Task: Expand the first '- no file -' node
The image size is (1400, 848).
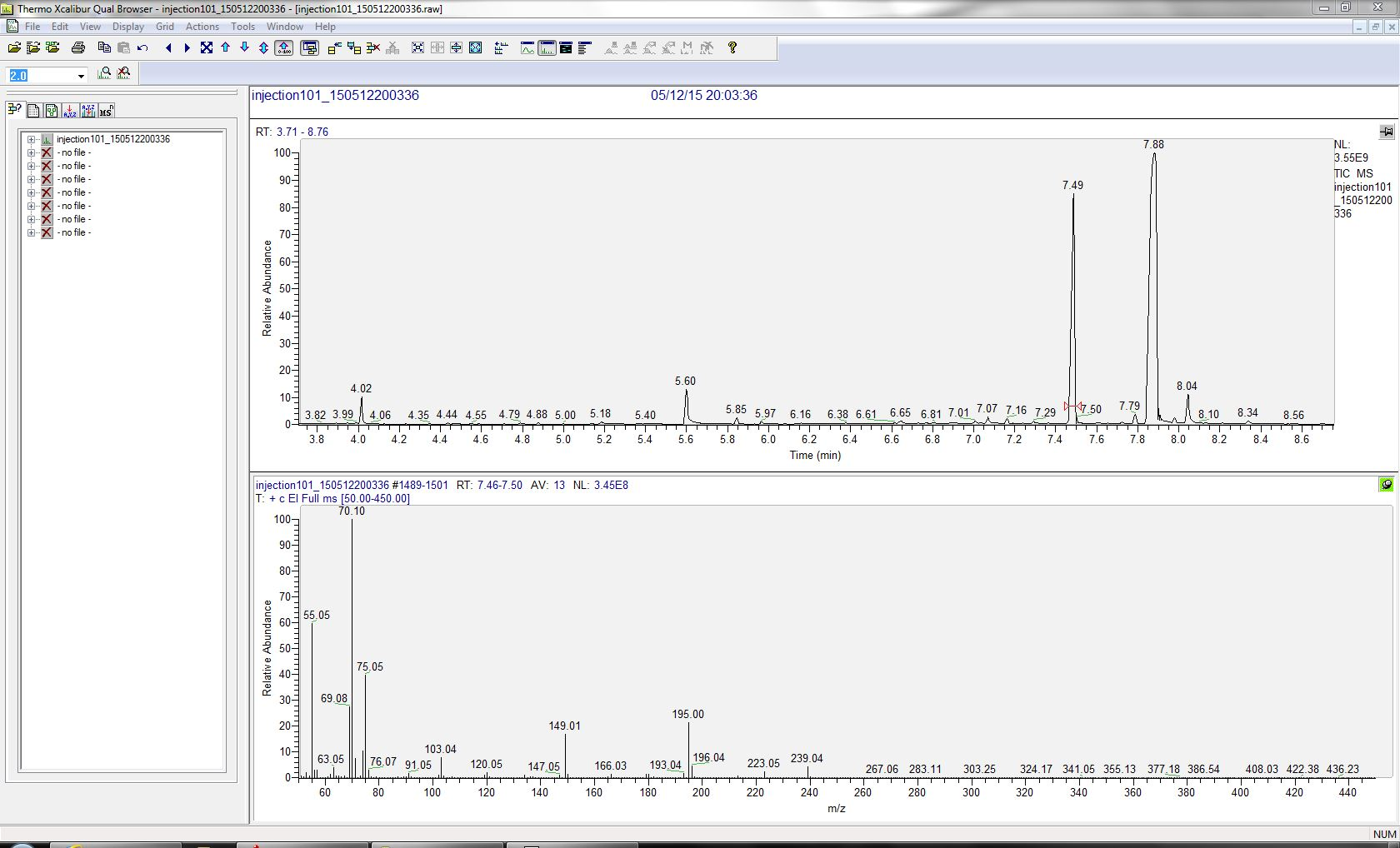Action: click(31, 152)
